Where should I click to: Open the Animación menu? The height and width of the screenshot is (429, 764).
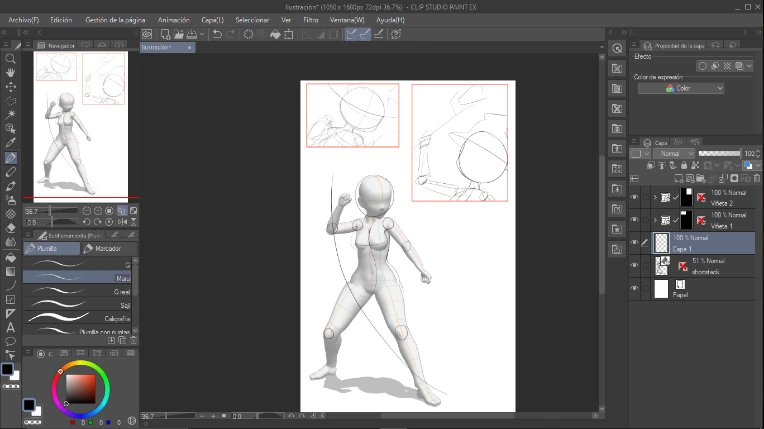[x=173, y=20]
